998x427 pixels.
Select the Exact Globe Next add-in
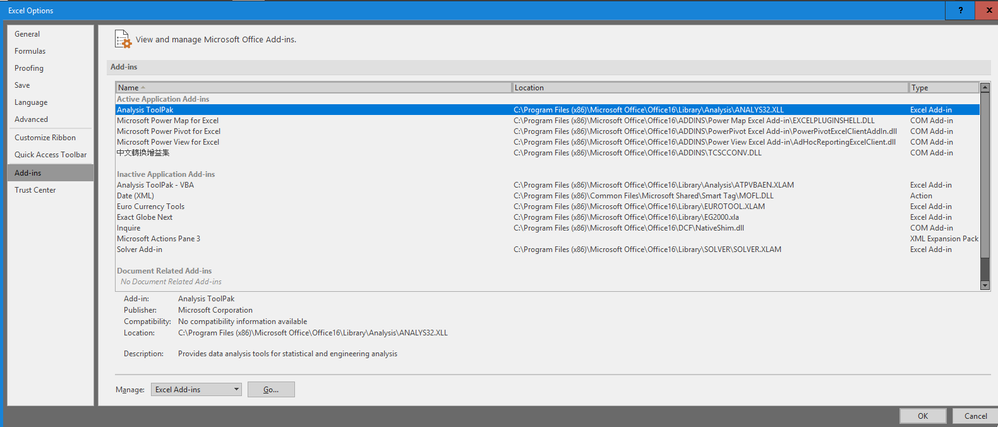tap(547, 218)
